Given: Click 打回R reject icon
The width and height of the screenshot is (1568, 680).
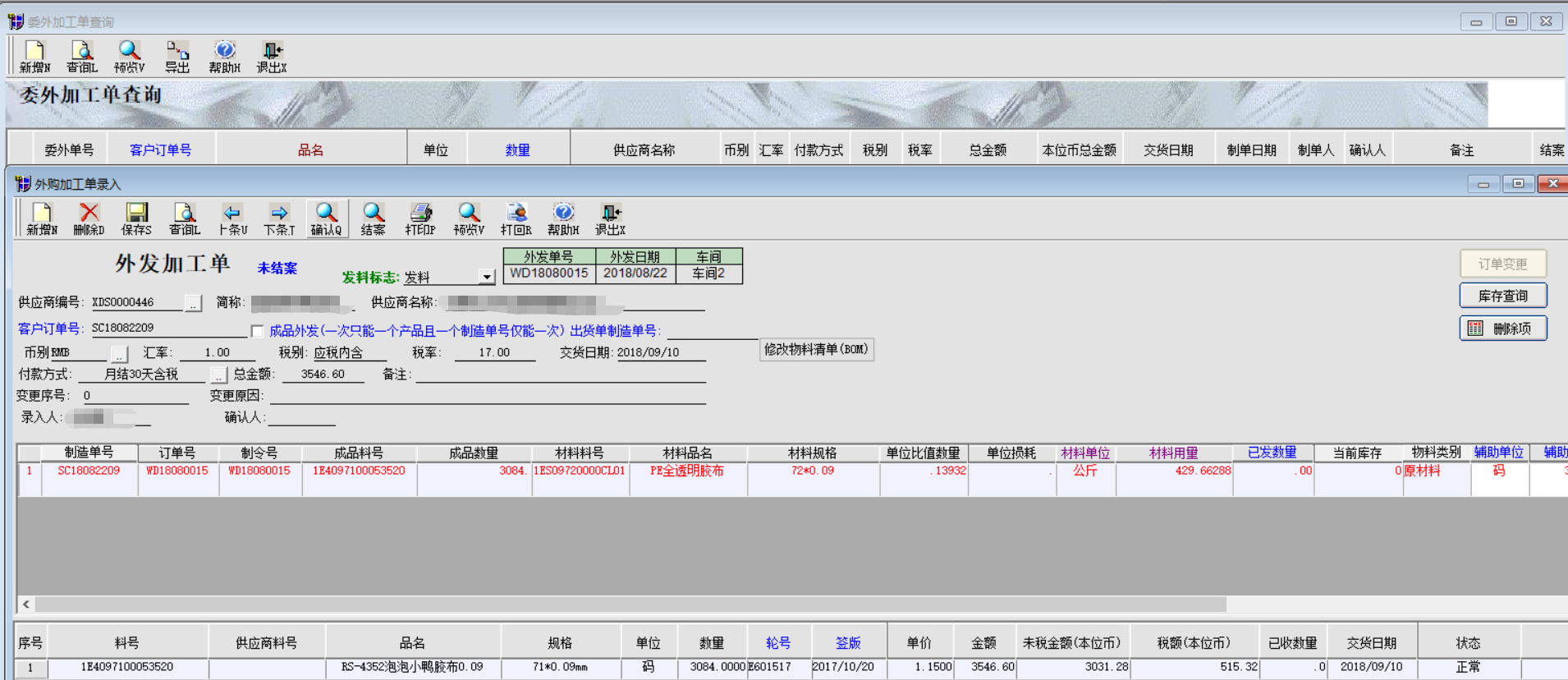Looking at the screenshot, I should click(x=516, y=219).
